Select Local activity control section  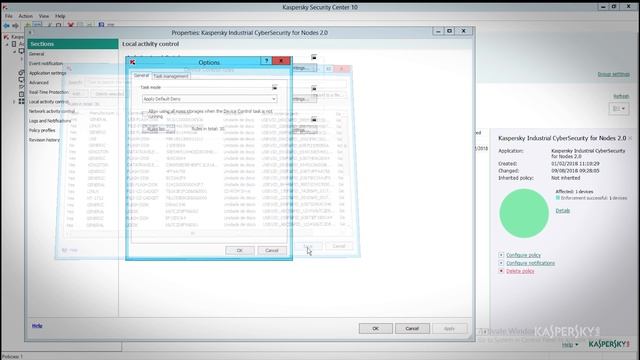point(49,102)
